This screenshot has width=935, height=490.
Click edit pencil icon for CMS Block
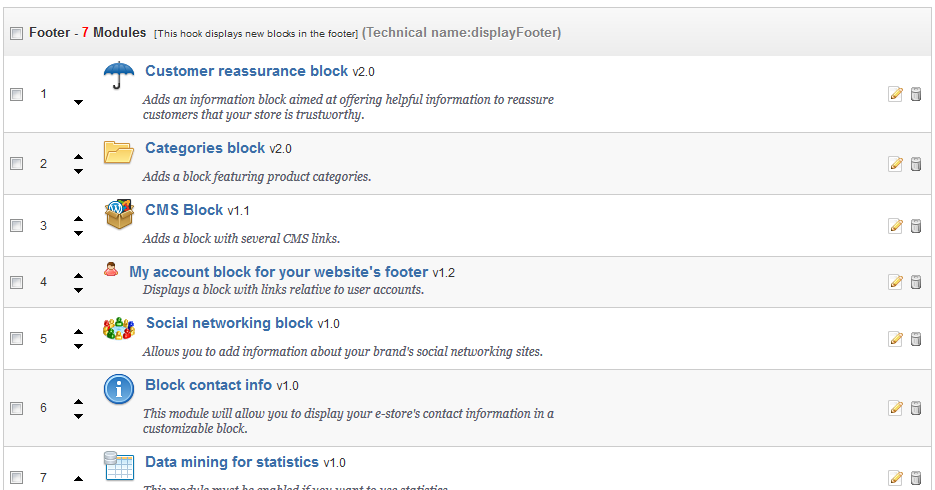click(x=895, y=226)
